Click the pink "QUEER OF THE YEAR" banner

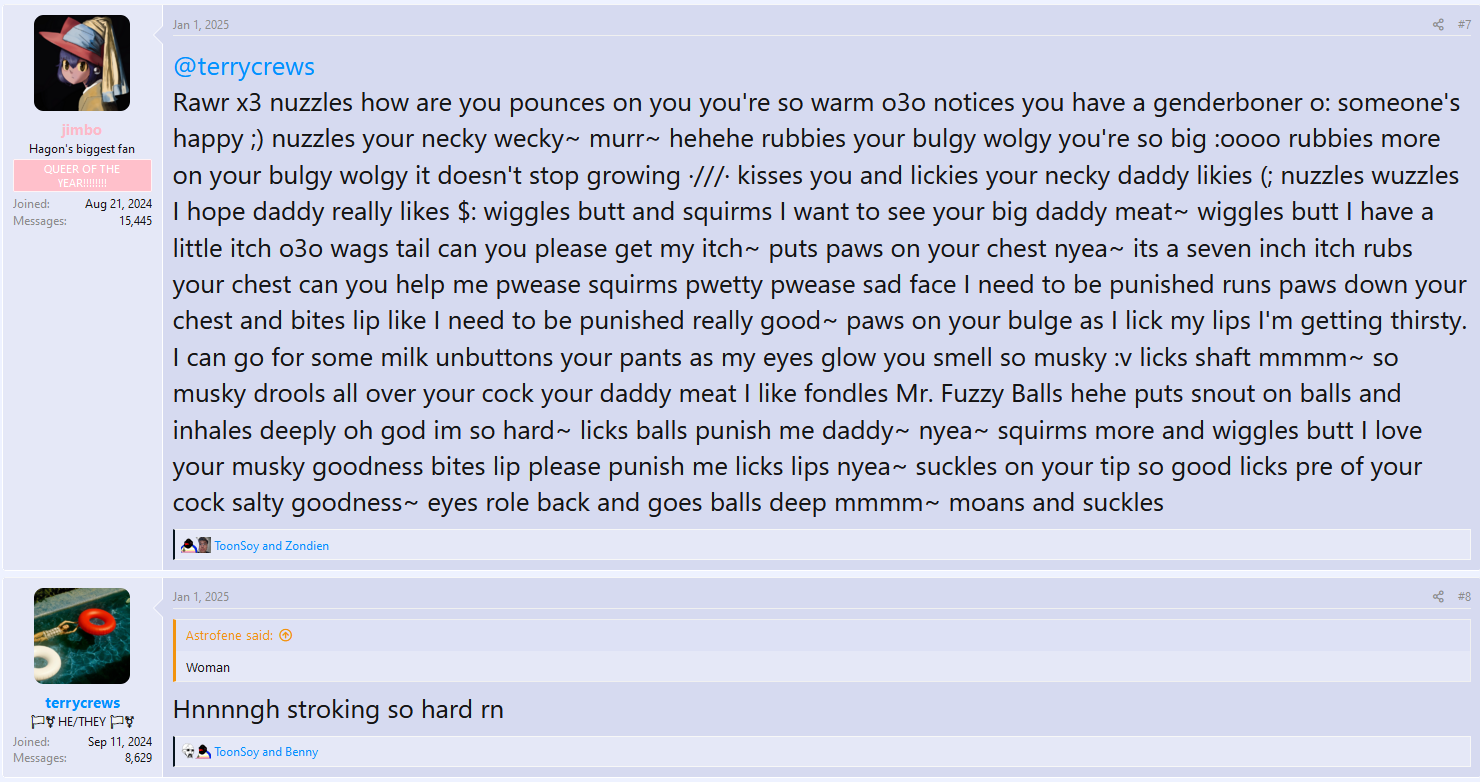pos(82,175)
